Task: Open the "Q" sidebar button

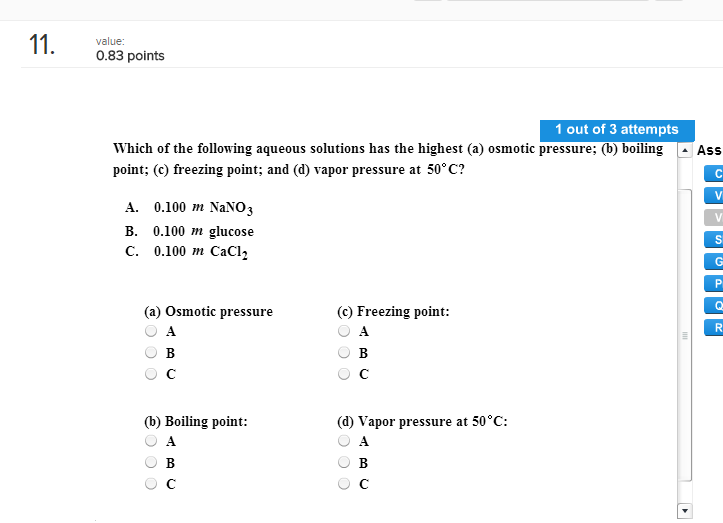Action: [x=715, y=306]
